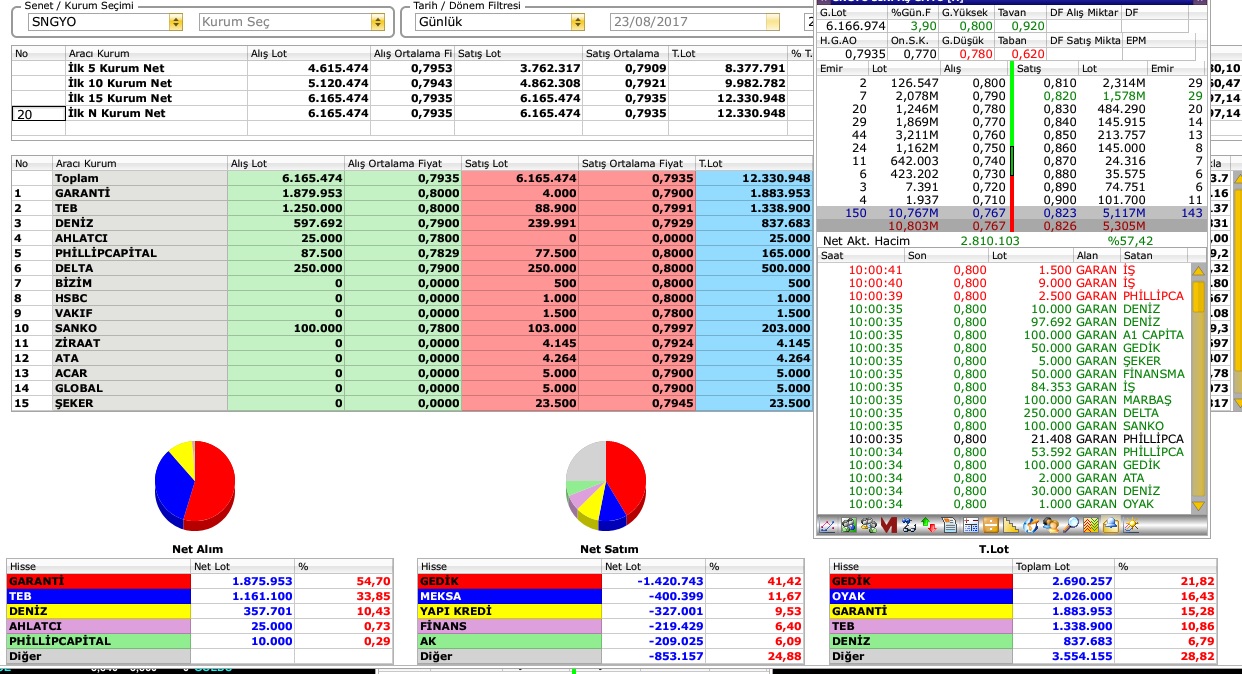Open the SNGYO stock selector dropdown

pos(176,21)
